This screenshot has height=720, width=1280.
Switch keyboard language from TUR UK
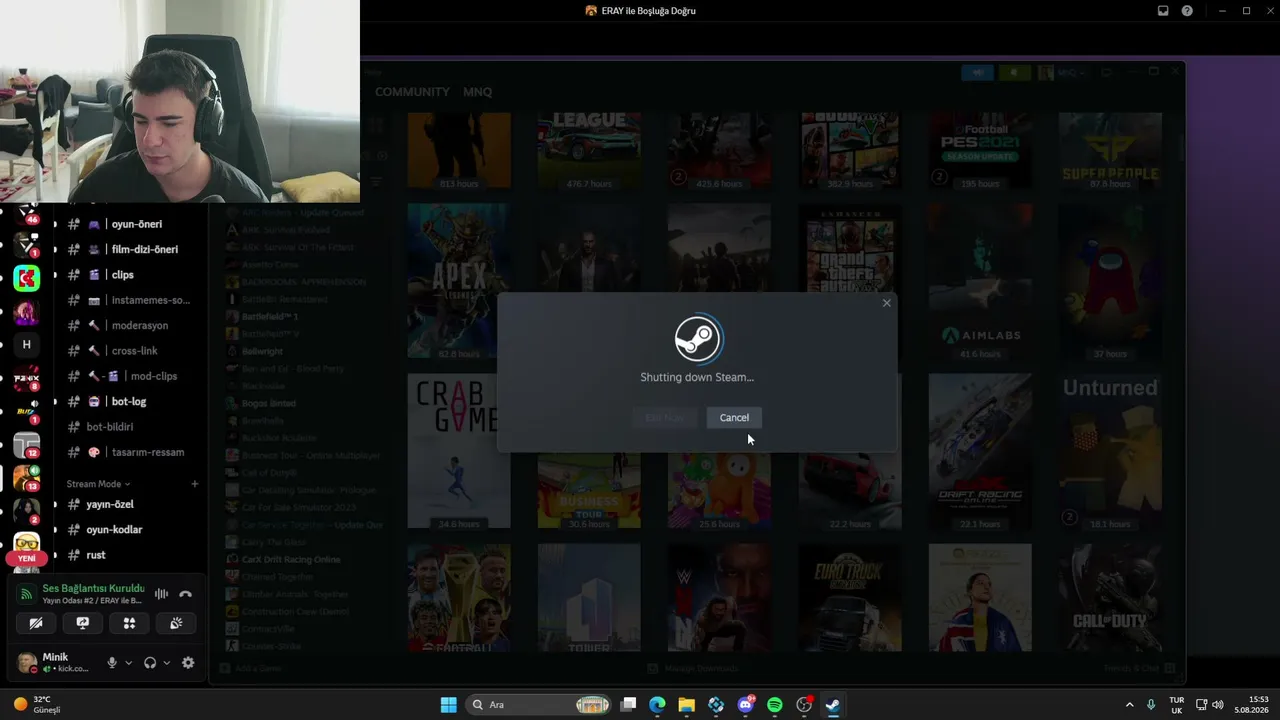coord(1177,705)
